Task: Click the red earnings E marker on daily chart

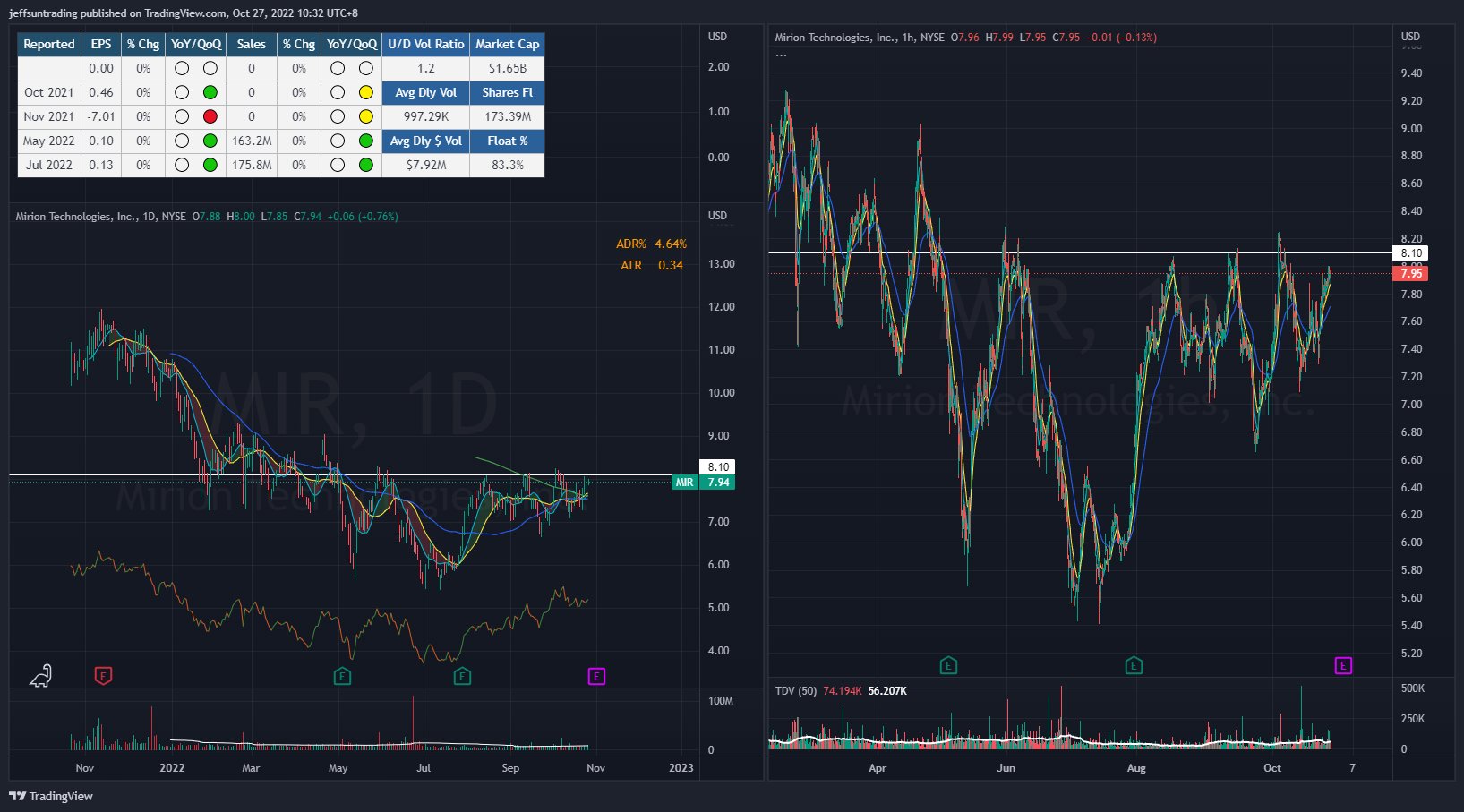Action: (103, 676)
